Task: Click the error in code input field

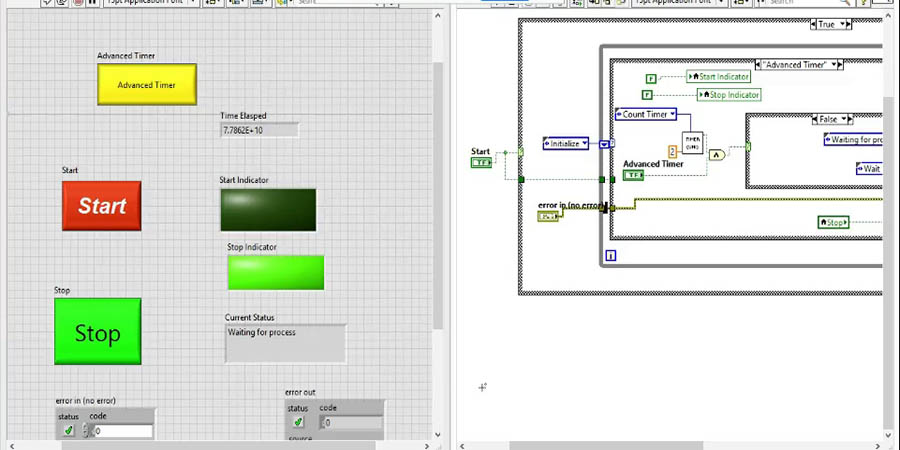Action: 123,431
